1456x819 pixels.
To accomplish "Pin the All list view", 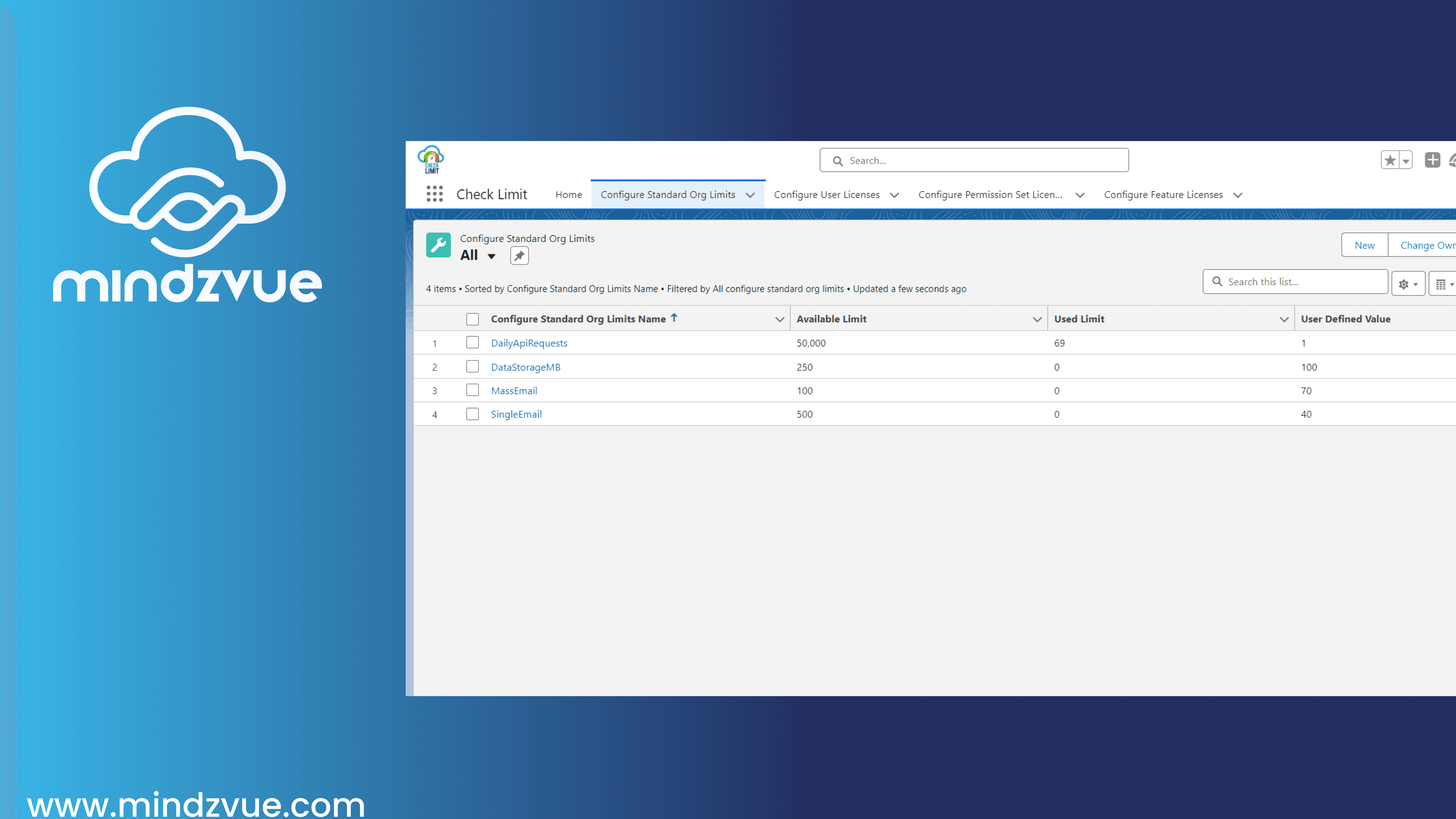I will tap(519, 256).
